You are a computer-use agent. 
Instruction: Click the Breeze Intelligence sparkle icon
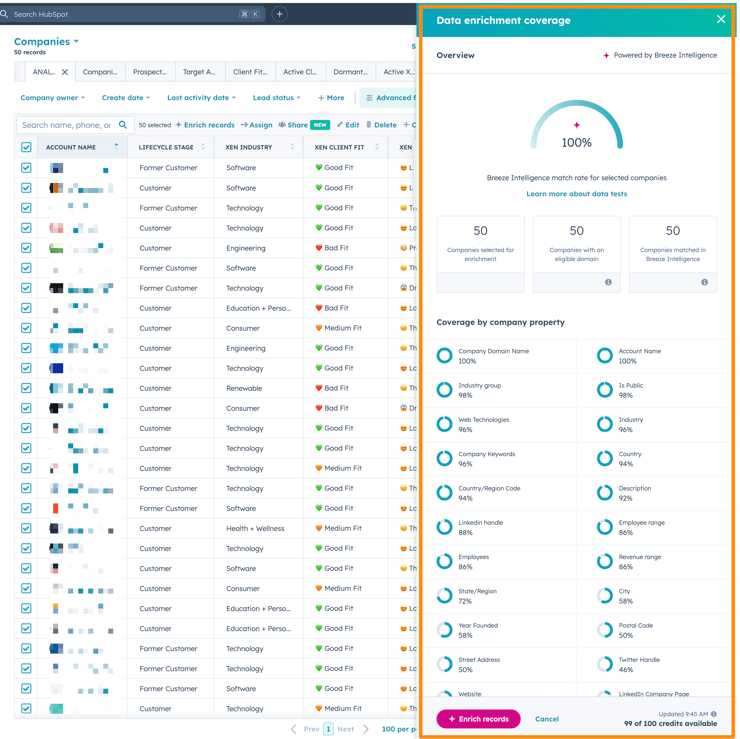(606, 55)
